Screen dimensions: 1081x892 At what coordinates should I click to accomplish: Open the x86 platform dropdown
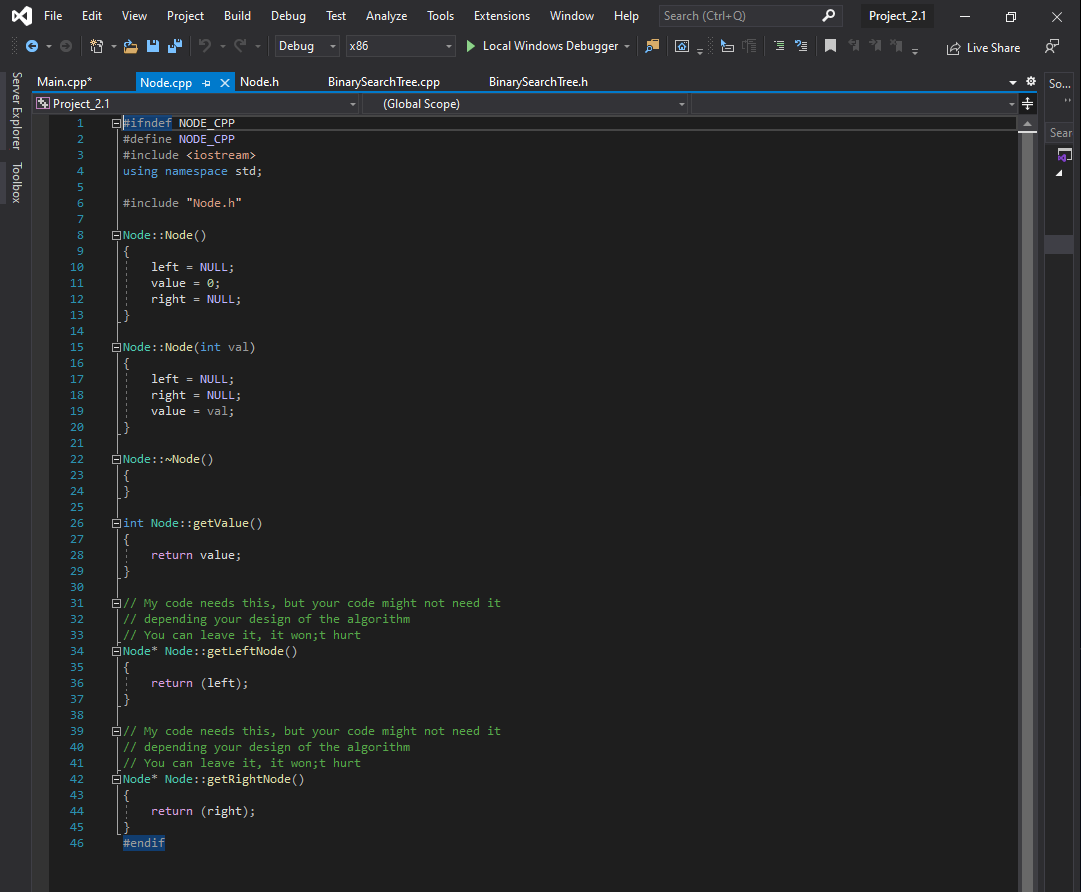click(x=400, y=46)
